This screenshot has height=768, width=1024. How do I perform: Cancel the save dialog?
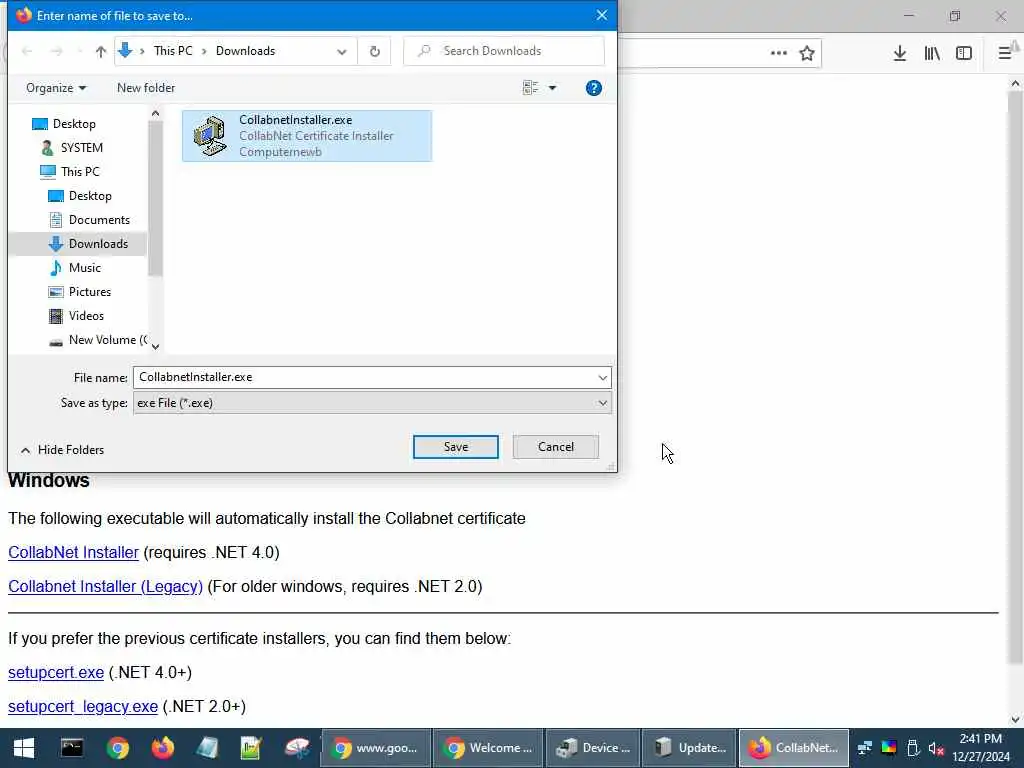pyautogui.click(x=556, y=447)
